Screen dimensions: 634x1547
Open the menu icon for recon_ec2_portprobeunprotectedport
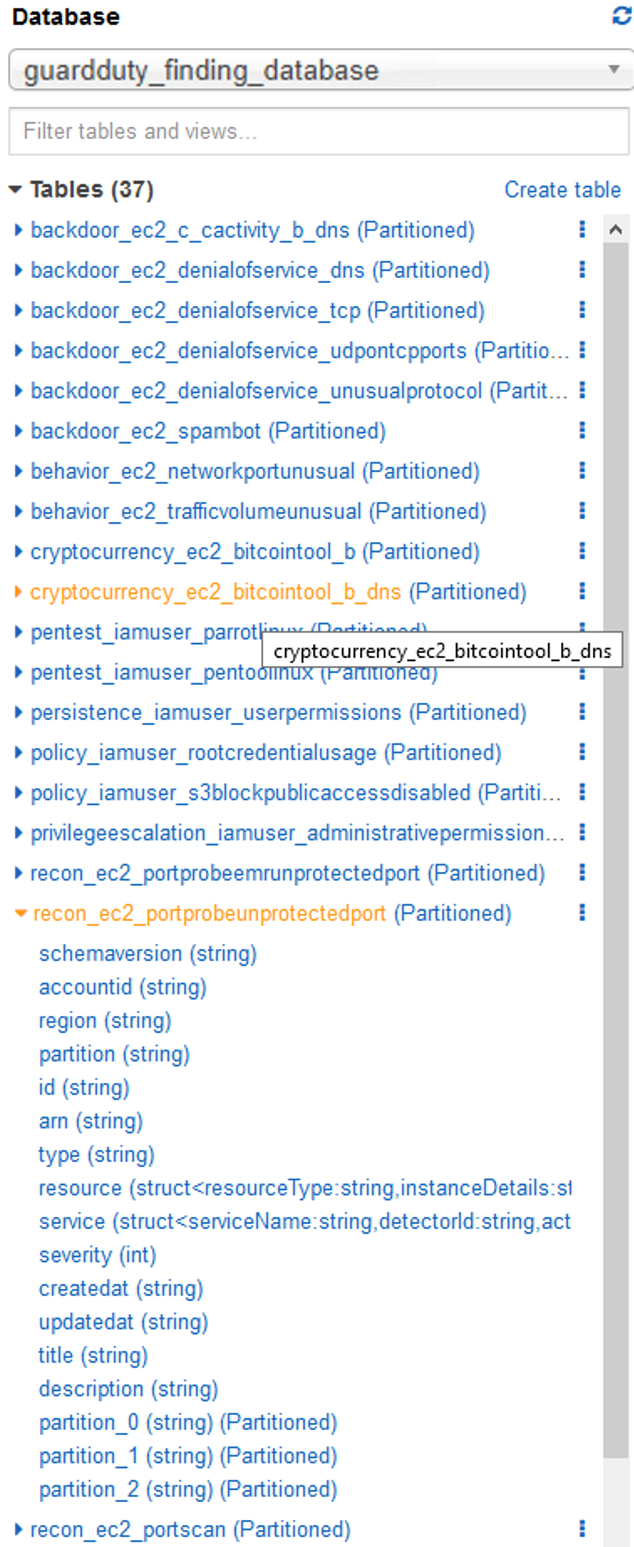(x=583, y=913)
